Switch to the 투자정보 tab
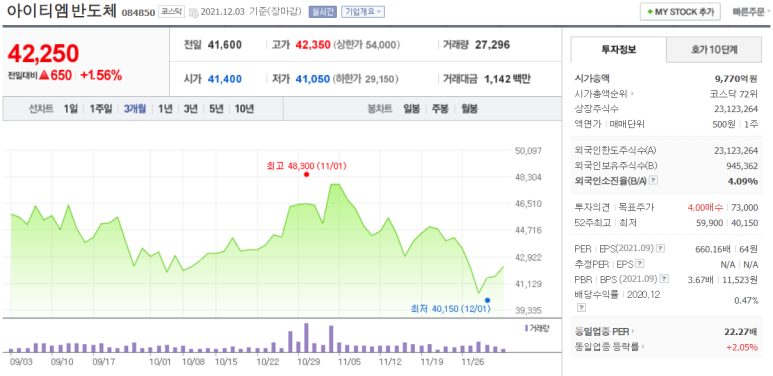Image resolution: width=773 pixels, height=376 pixels. [618, 49]
